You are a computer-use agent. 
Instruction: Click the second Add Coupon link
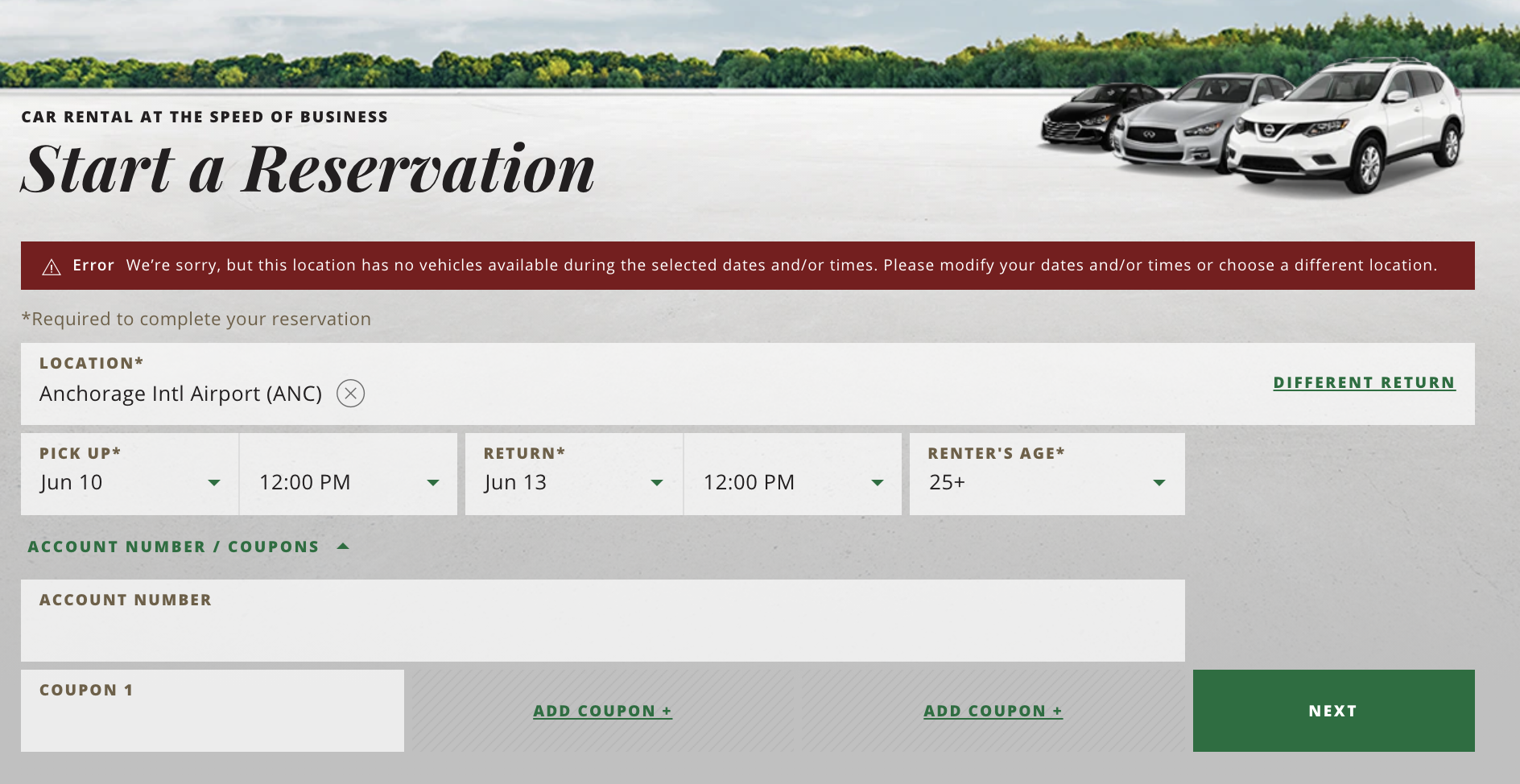coord(993,711)
